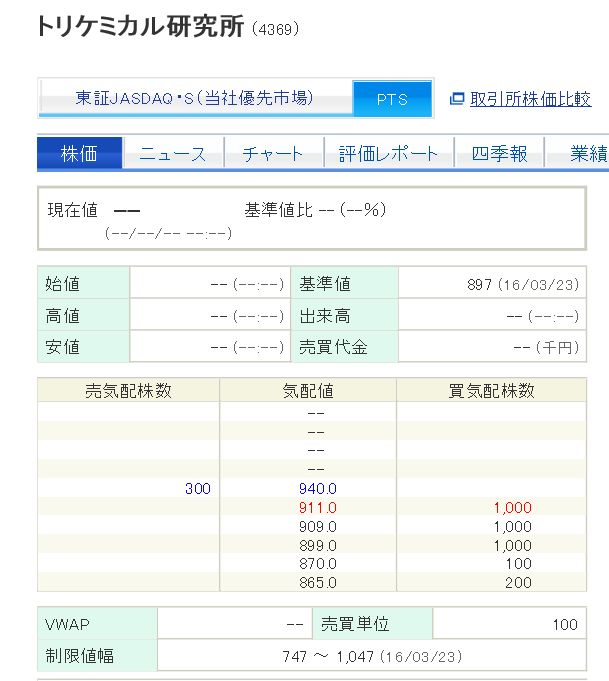609x681 pixels.
Task: Click the トリケミカル研究所 stock title
Action: coord(140,27)
